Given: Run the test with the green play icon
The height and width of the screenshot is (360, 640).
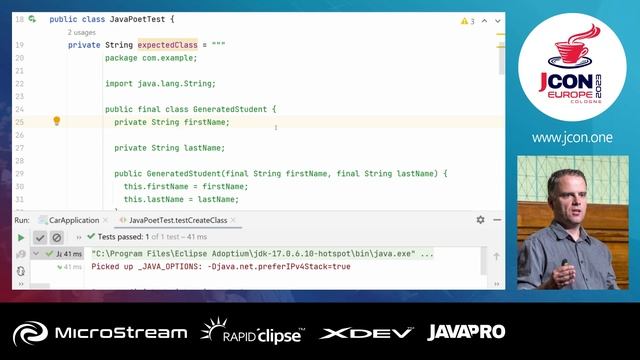Looking at the screenshot, I should tap(20, 238).
